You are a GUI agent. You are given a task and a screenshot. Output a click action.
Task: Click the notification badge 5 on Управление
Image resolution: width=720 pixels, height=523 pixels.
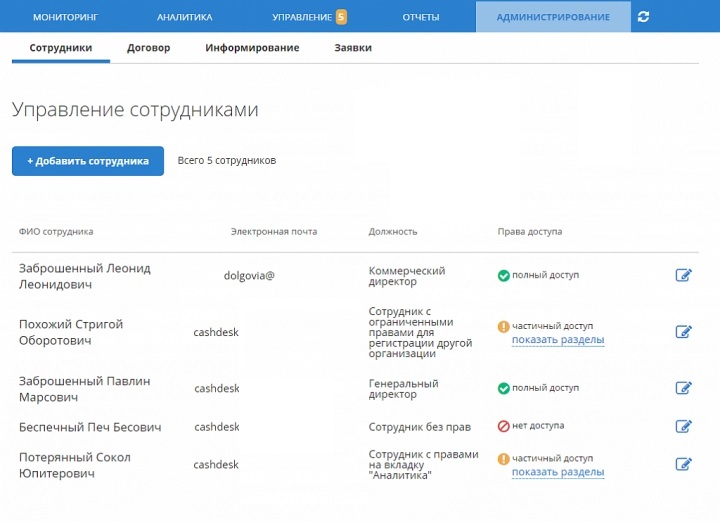click(x=341, y=17)
